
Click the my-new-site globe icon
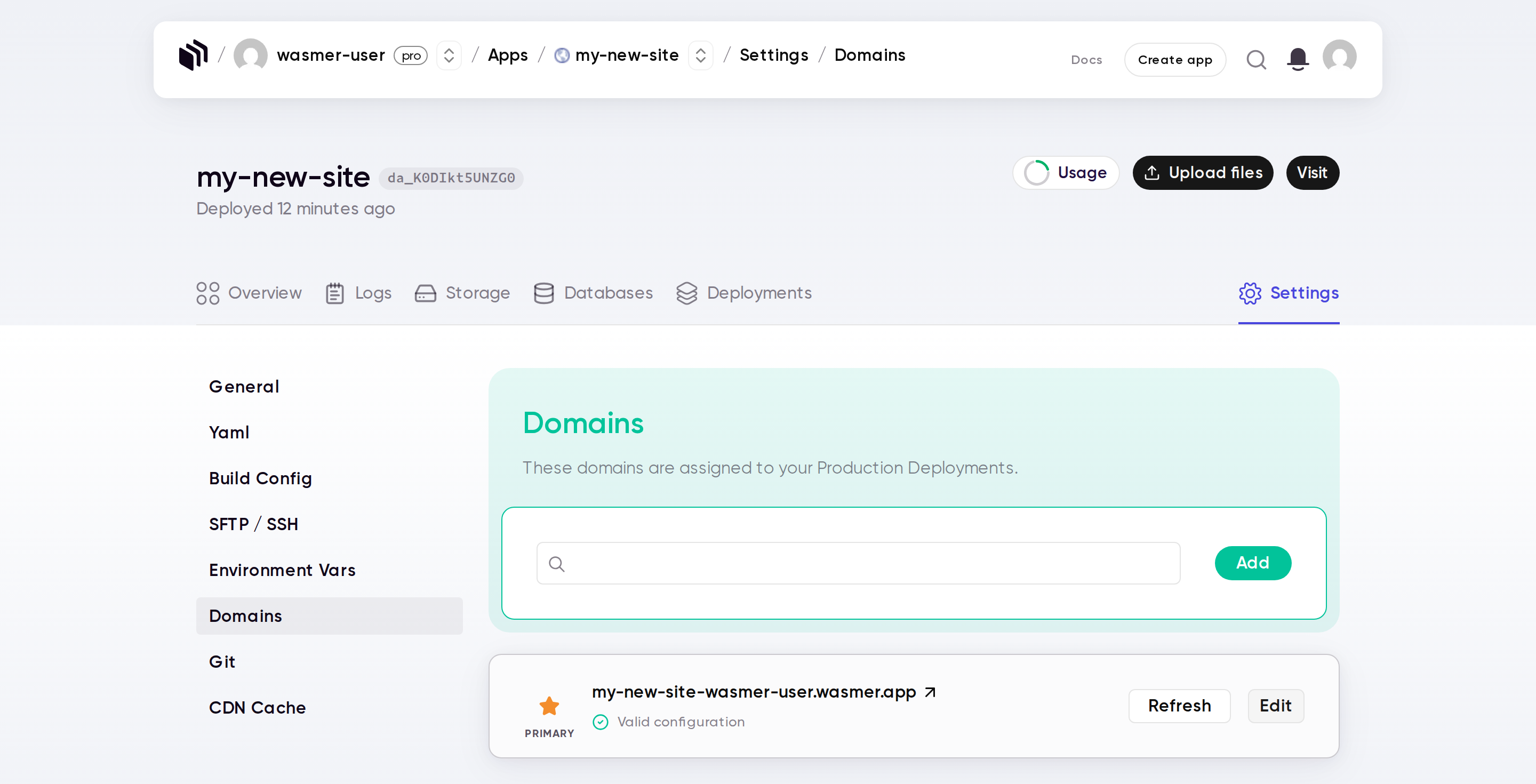(x=562, y=55)
